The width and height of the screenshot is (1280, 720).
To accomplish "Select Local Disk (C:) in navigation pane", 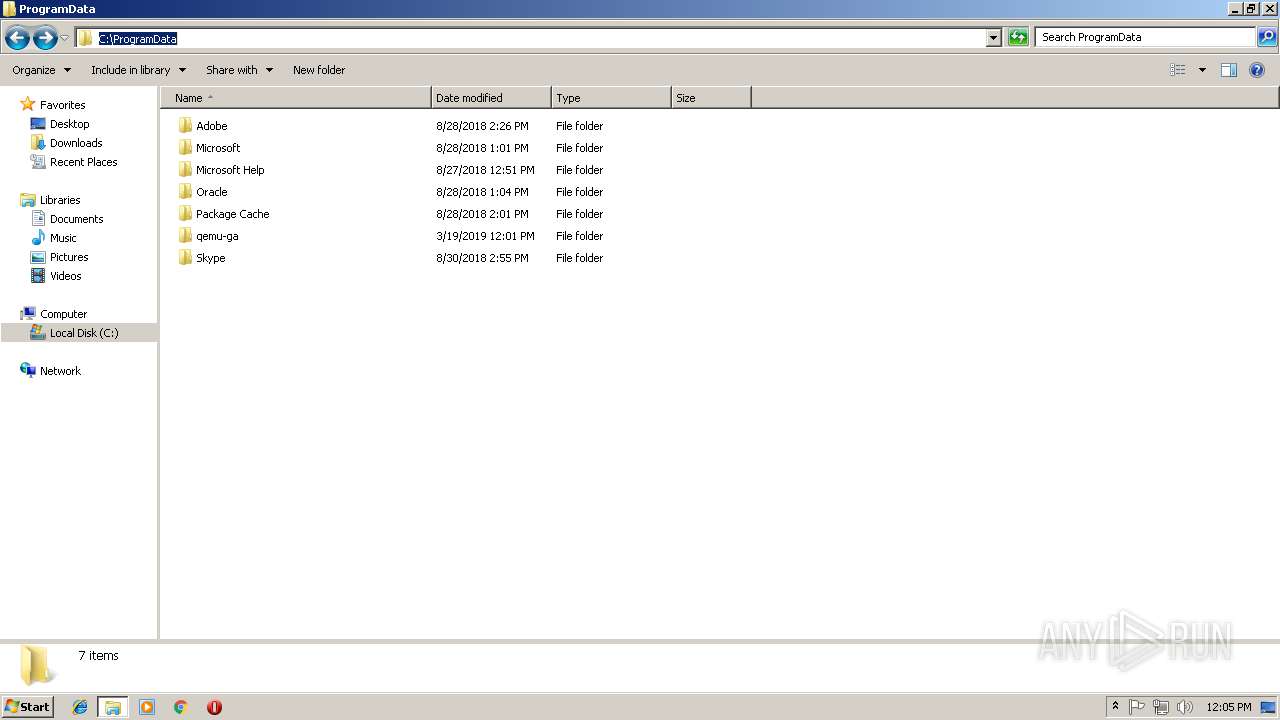I will [x=79, y=333].
